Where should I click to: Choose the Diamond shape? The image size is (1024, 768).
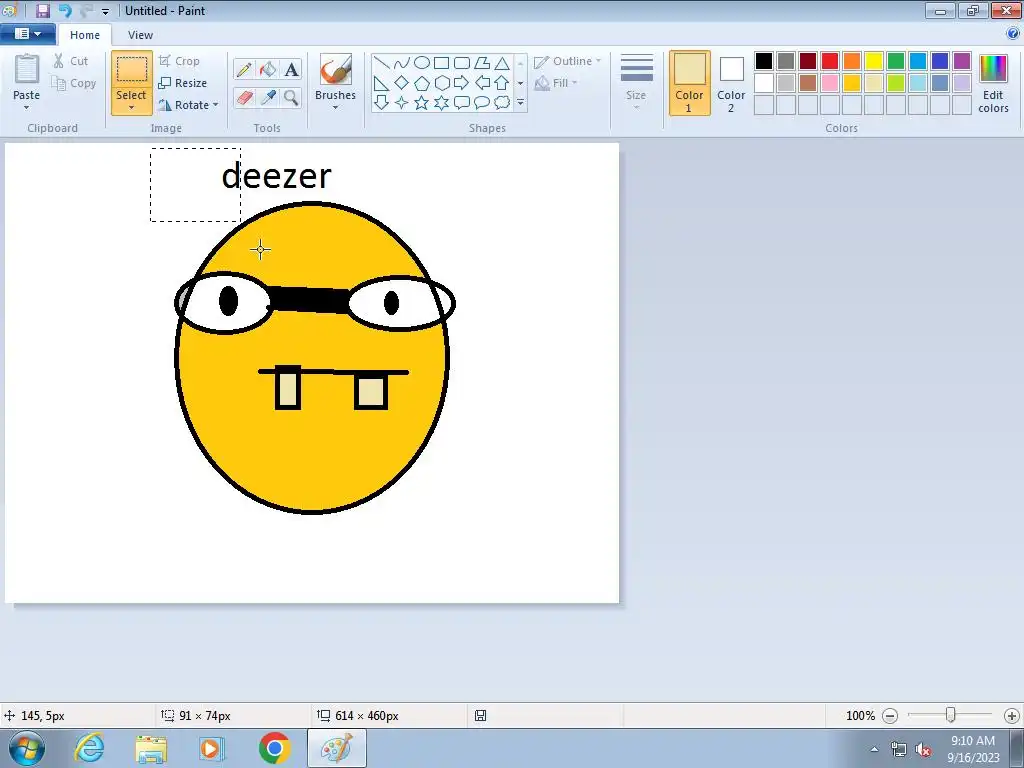tap(402, 83)
